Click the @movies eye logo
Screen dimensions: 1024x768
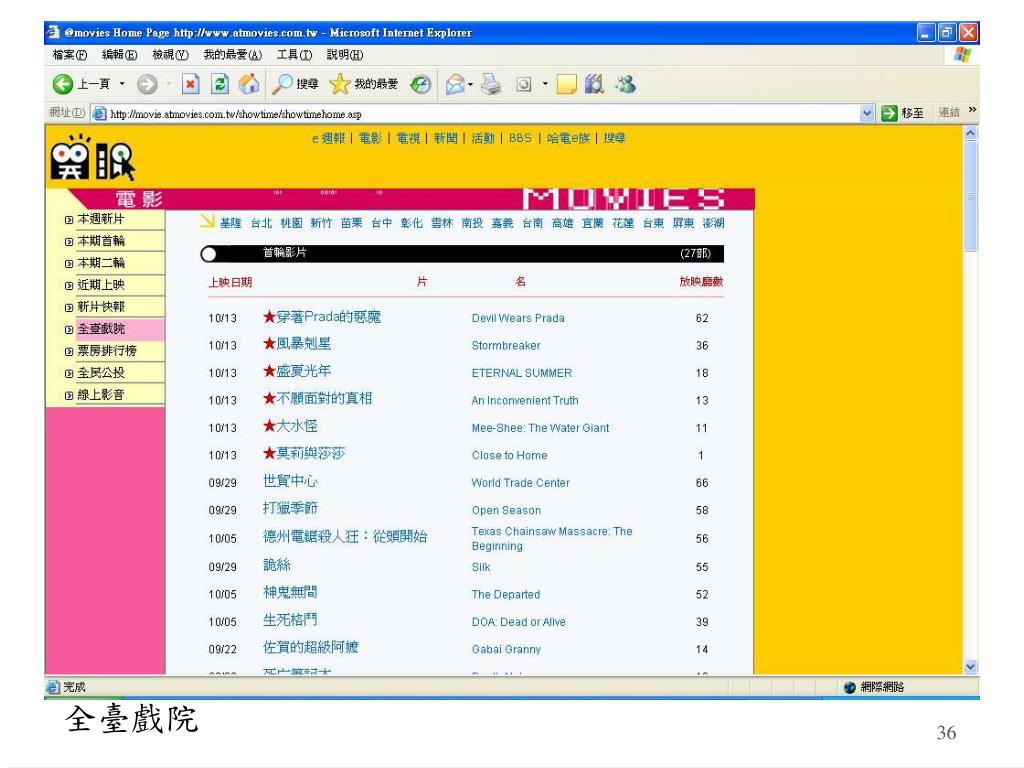click(x=92, y=157)
